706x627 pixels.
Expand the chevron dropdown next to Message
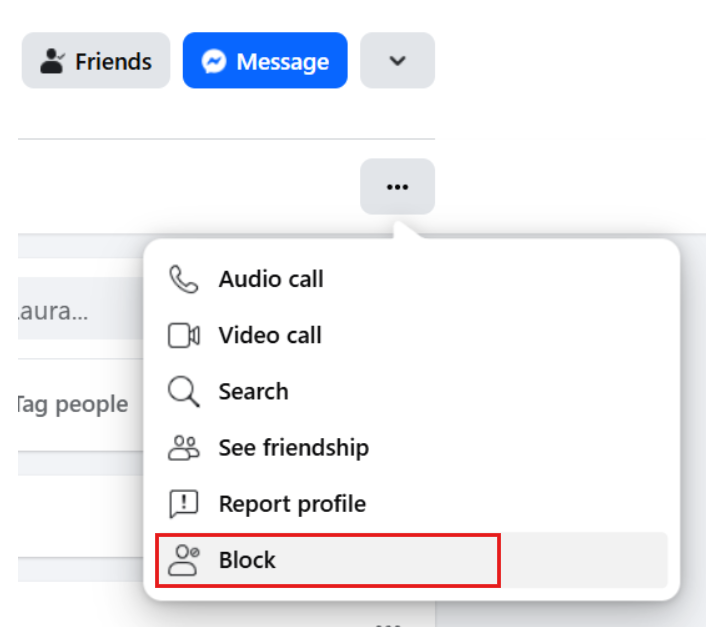pos(397,61)
